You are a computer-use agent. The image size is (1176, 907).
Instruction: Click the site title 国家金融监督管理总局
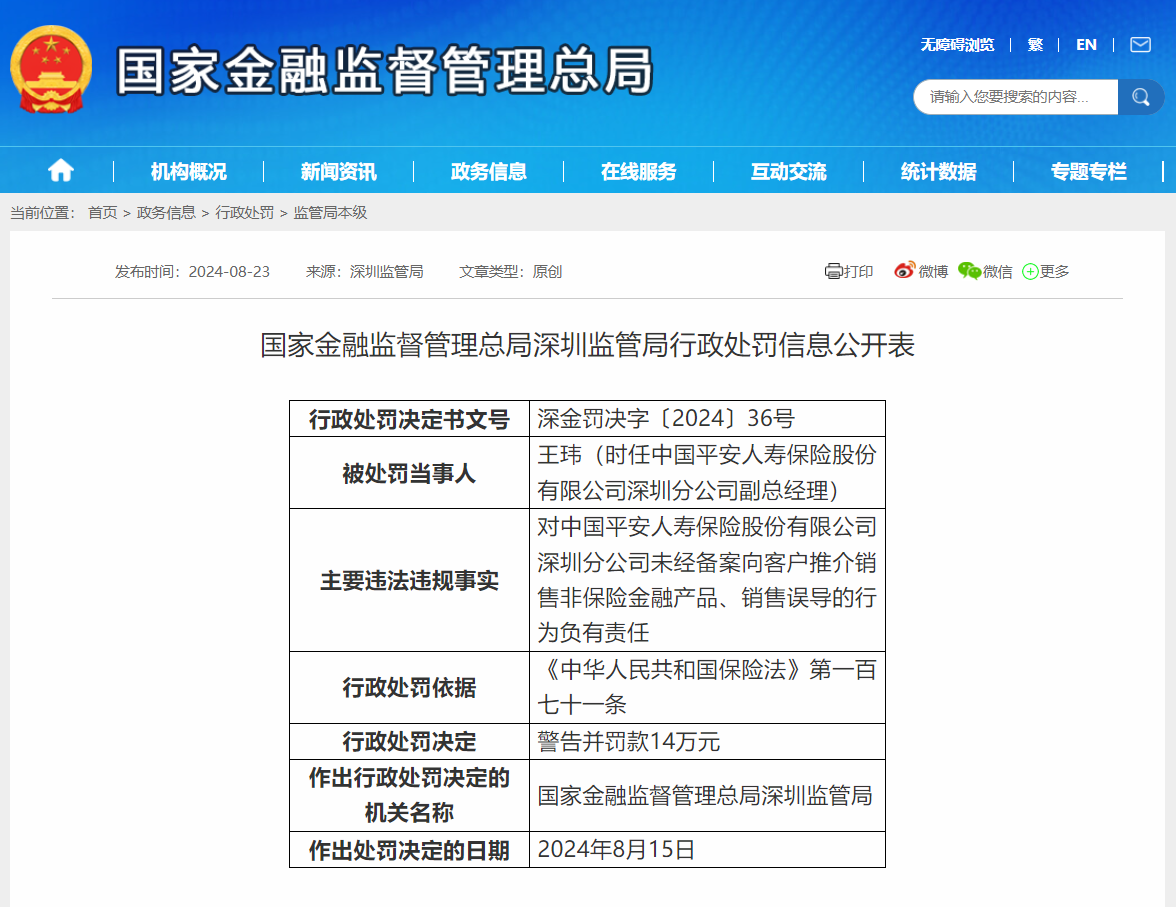385,70
